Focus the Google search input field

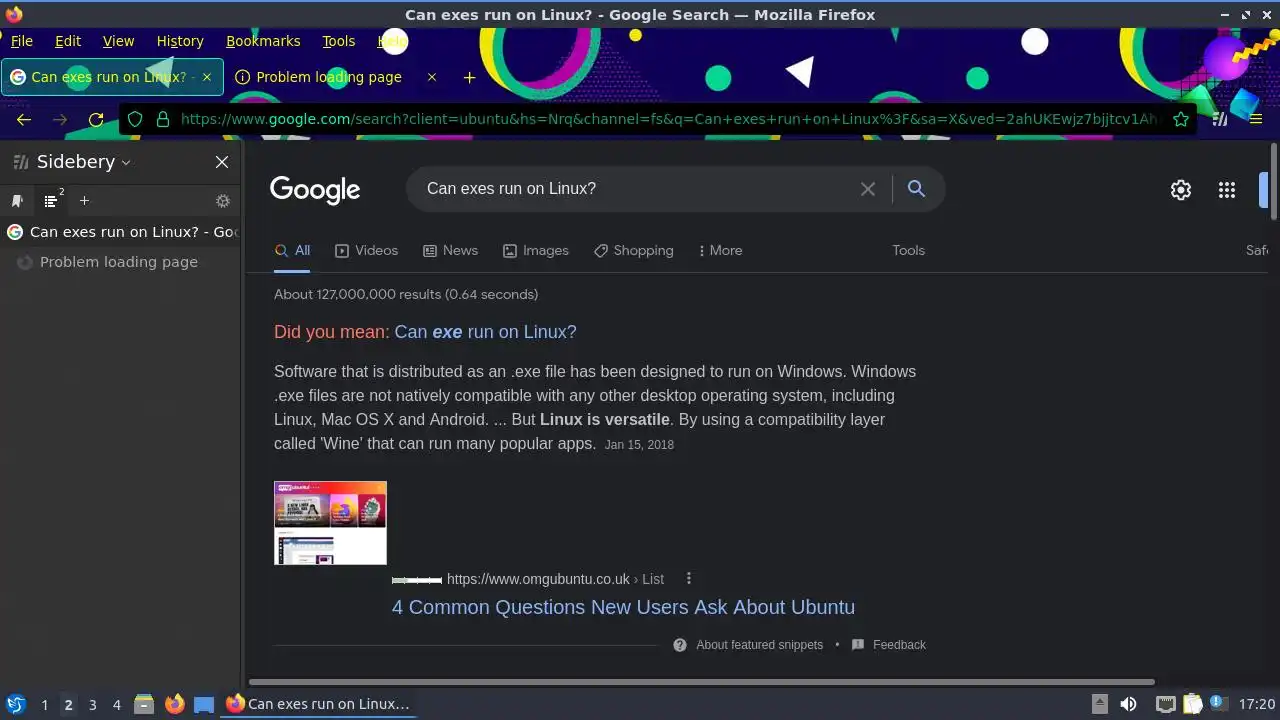(x=636, y=189)
